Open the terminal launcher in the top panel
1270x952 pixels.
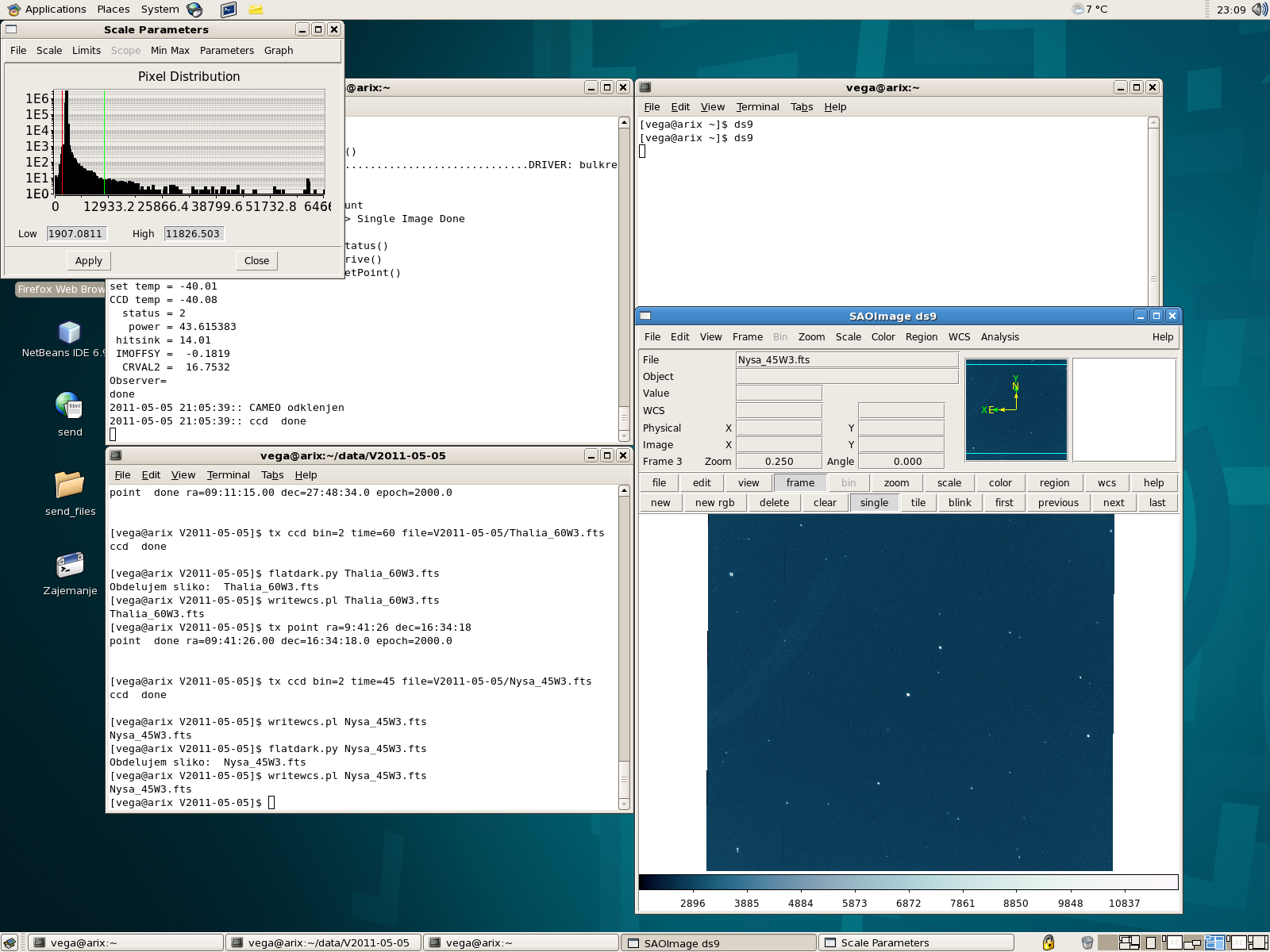click(x=229, y=10)
